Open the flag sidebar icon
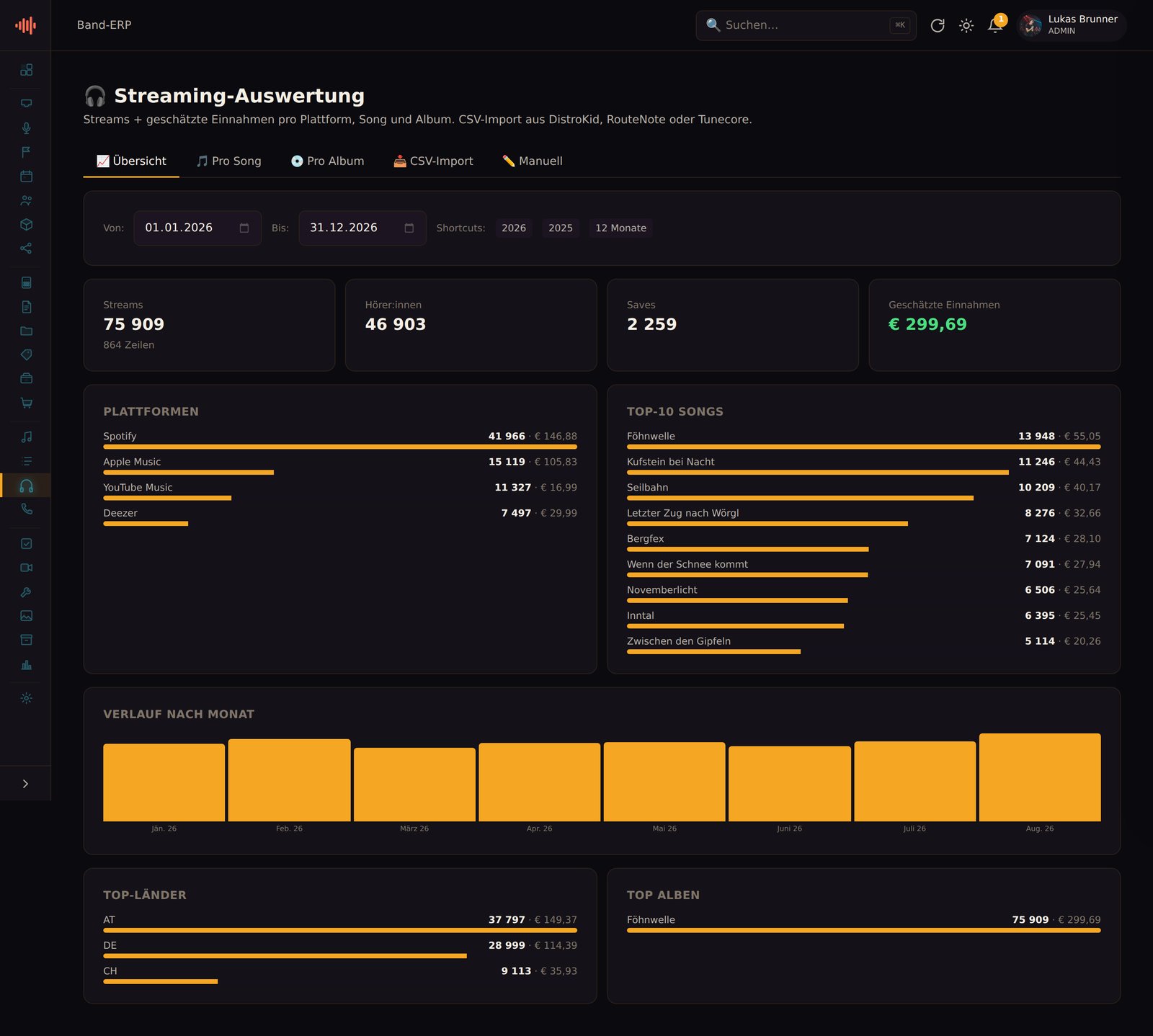Image resolution: width=1153 pixels, height=1036 pixels. coord(26,152)
